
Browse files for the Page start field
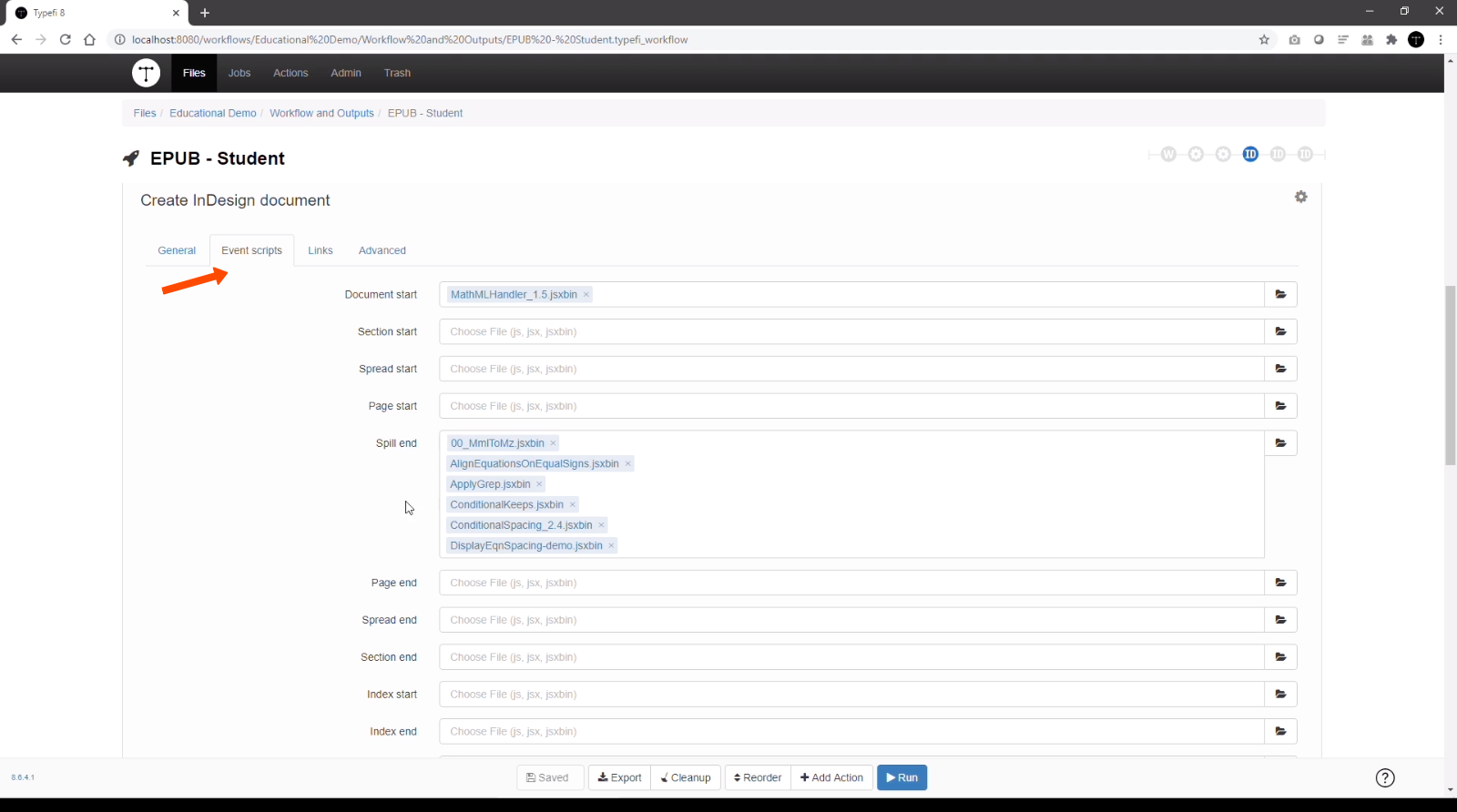(x=1280, y=406)
